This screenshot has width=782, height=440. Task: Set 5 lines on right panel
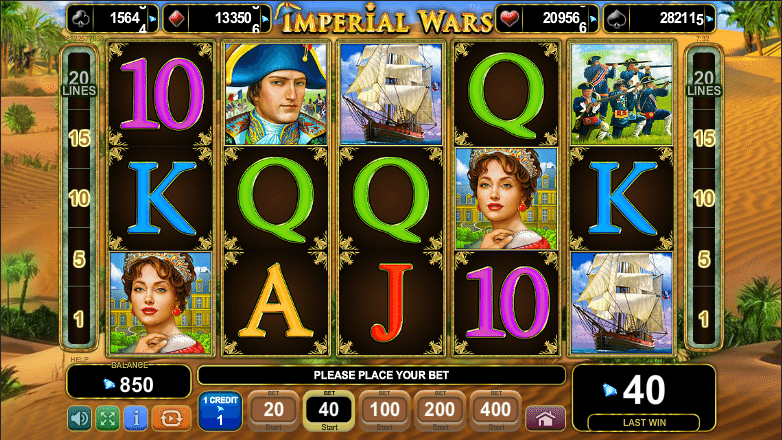click(x=704, y=259)
